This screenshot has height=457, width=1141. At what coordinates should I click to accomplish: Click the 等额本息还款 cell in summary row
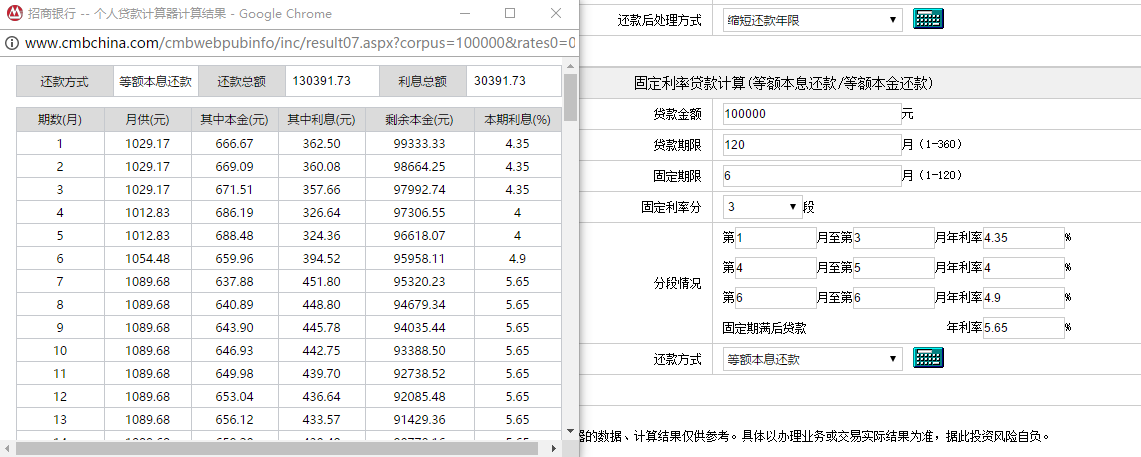[x=156, y=82]
